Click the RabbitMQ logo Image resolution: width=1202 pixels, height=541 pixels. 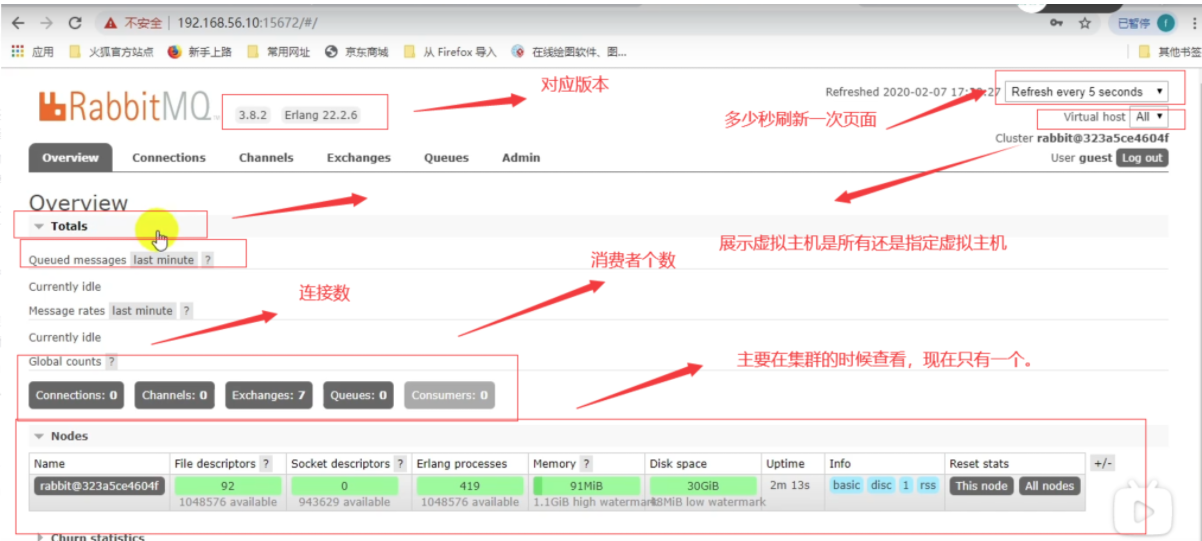click(x=129, y=106)
